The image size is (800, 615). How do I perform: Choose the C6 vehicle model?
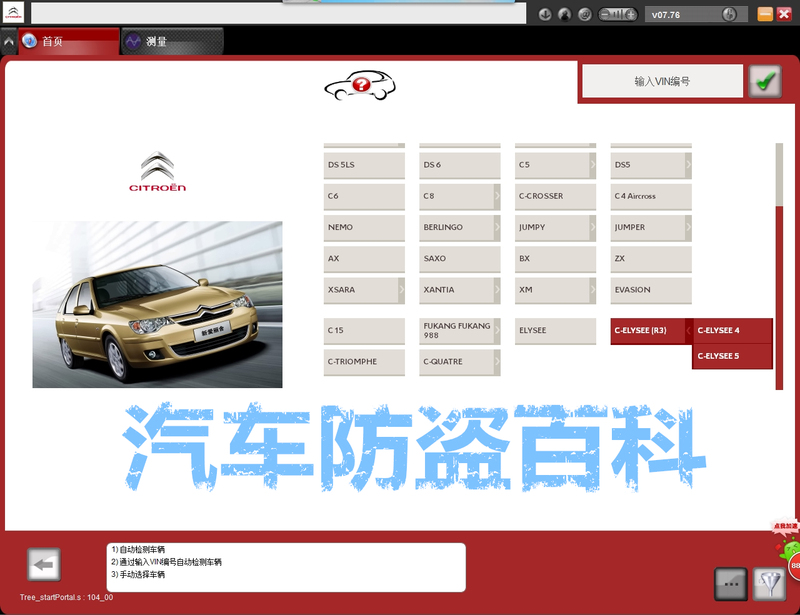[x=364, y=196]
